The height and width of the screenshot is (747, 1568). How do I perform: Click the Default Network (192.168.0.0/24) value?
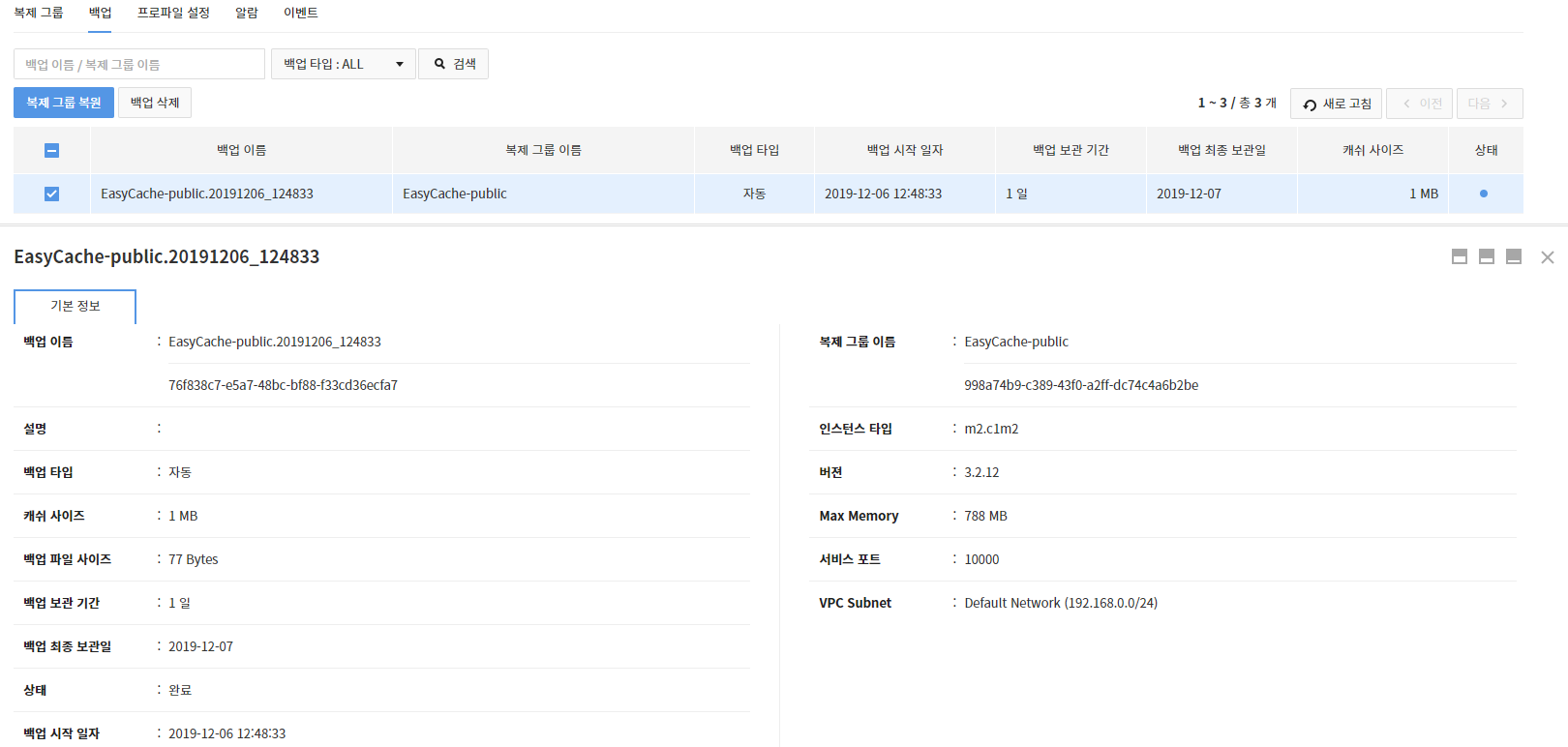click(x=1061, y=603)
